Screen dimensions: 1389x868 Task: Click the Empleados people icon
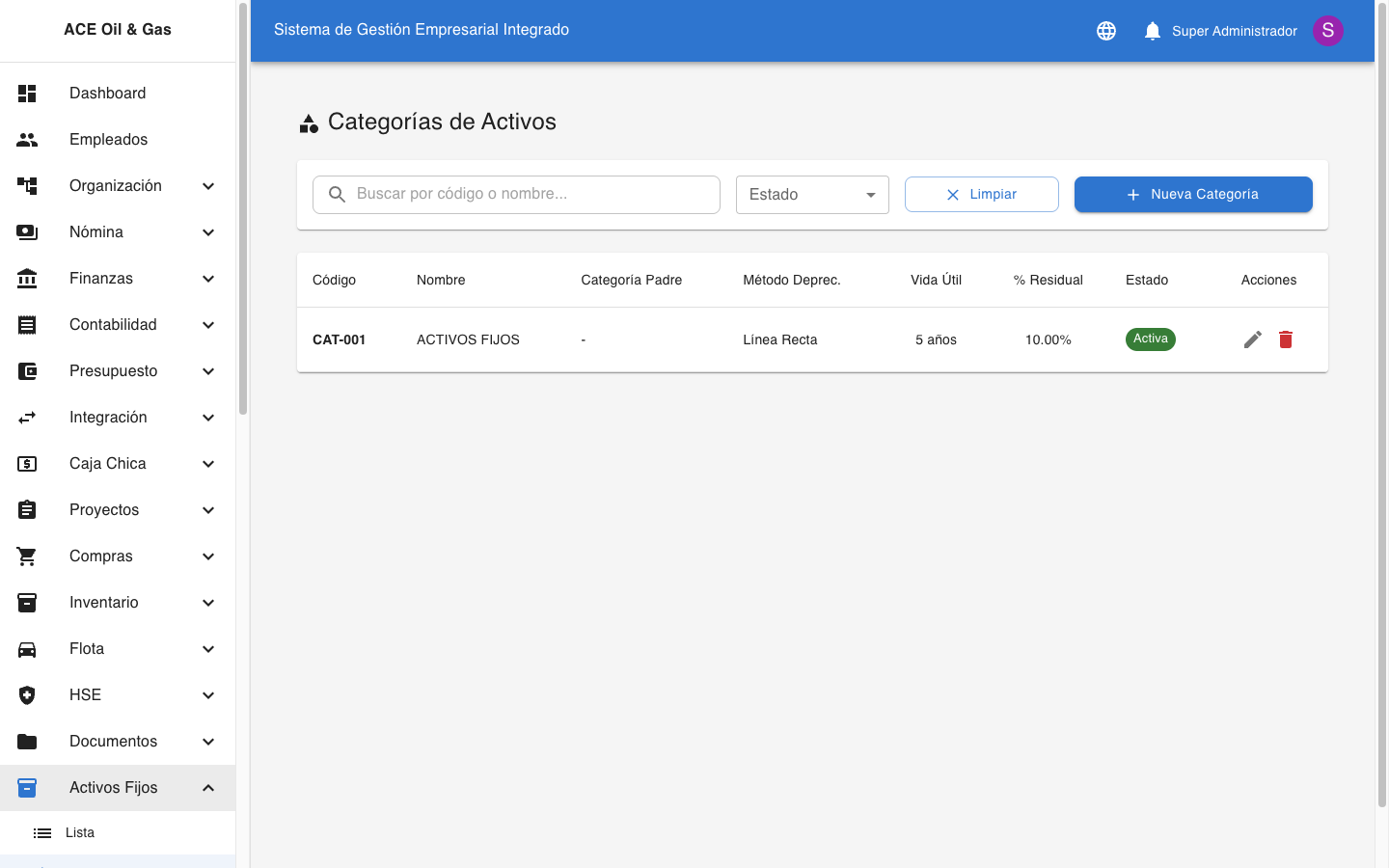point(26,139)
